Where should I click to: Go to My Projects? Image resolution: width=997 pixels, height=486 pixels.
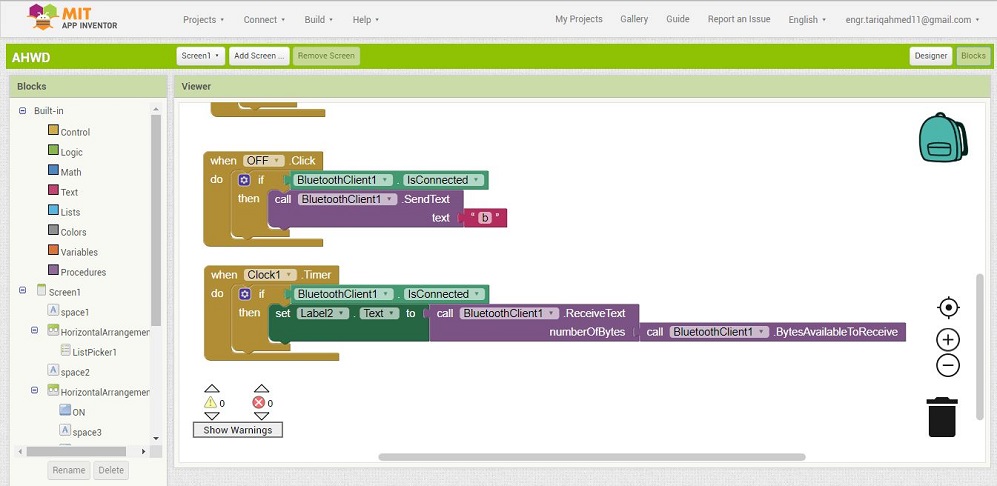pyautogui.click(x=579, y=19)
